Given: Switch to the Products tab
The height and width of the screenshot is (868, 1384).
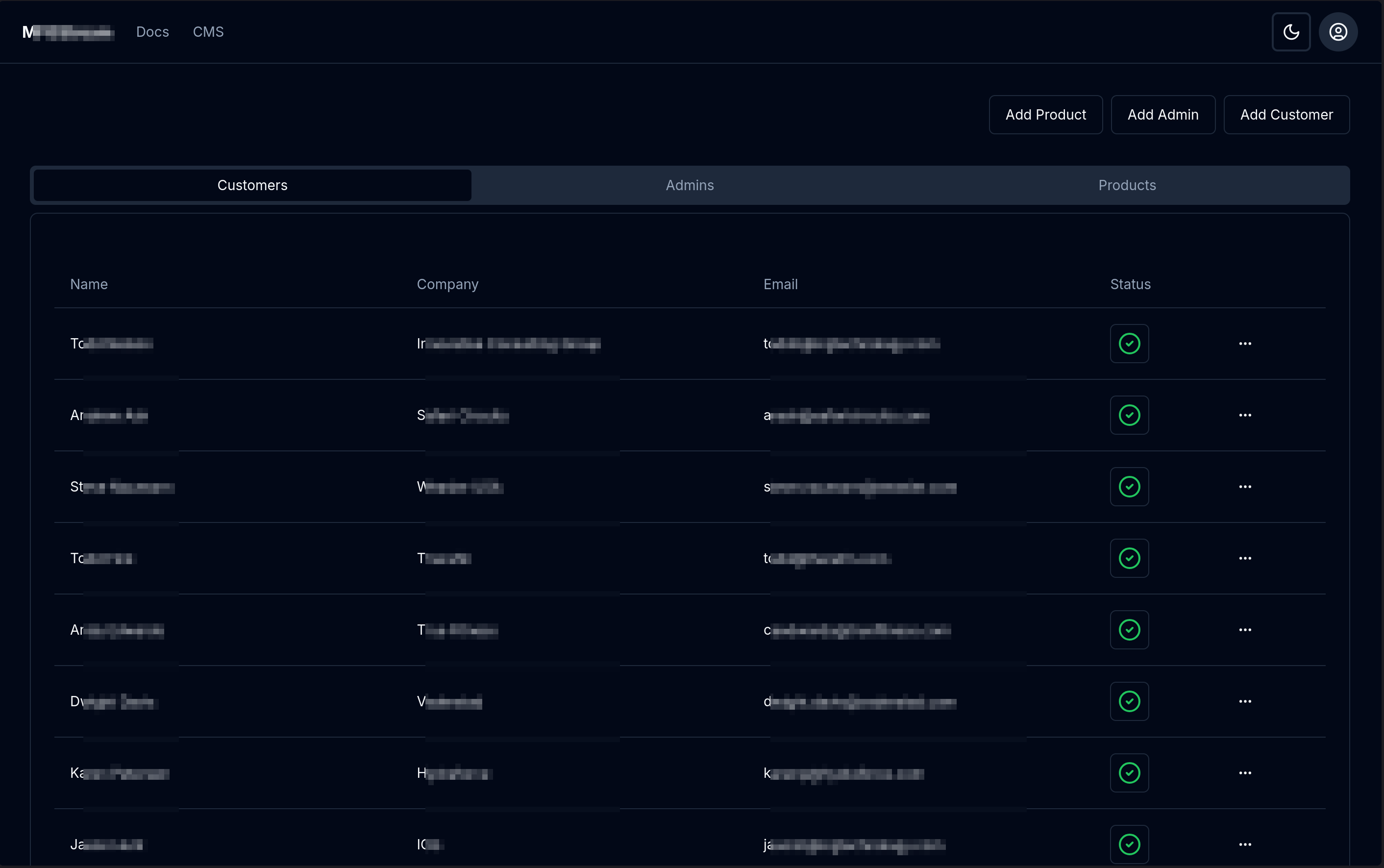Looking at the screenshot, I should pyautogui.click(x=1127, y=185).
